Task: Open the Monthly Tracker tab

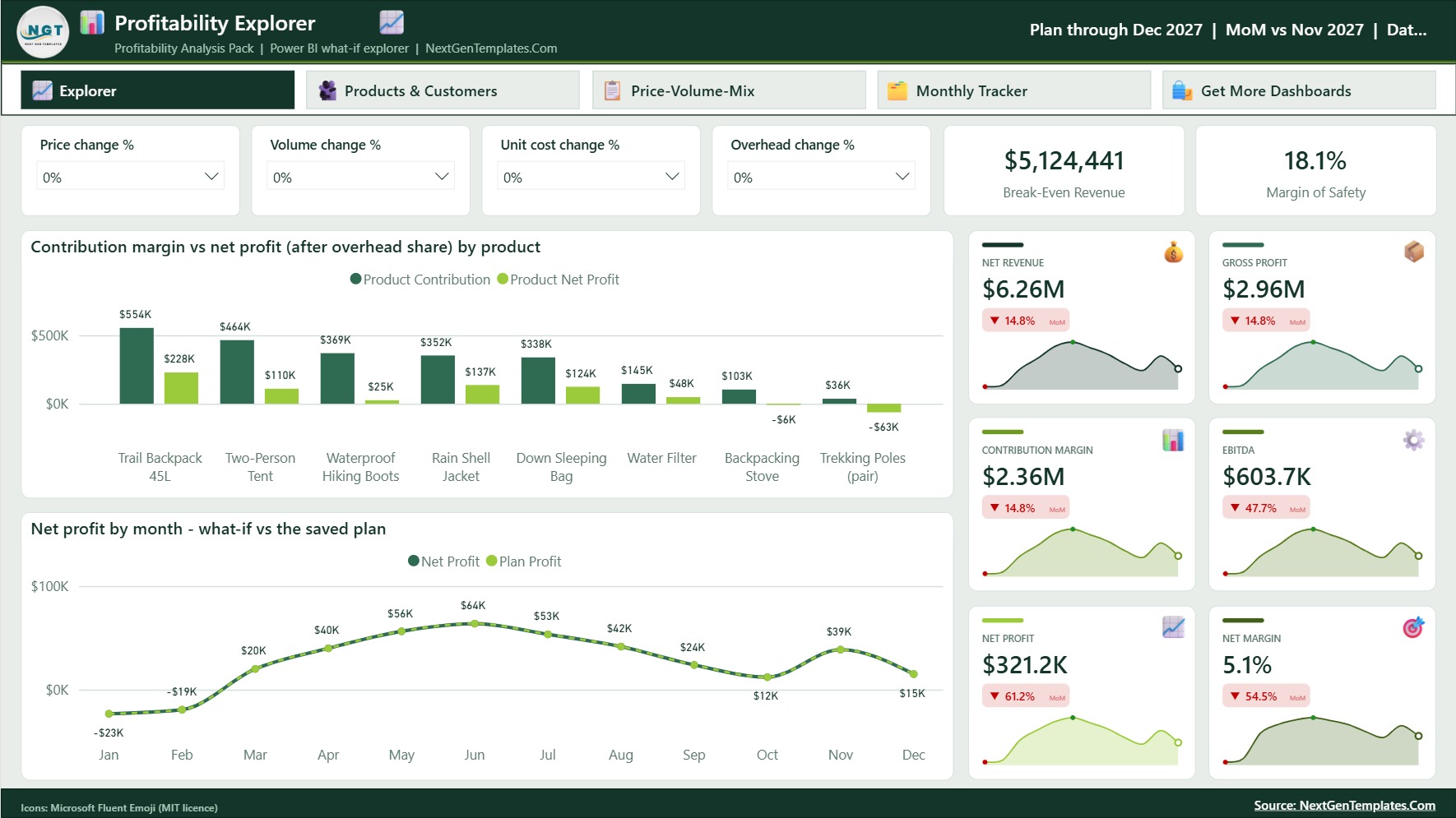Action: (1013, 90)
